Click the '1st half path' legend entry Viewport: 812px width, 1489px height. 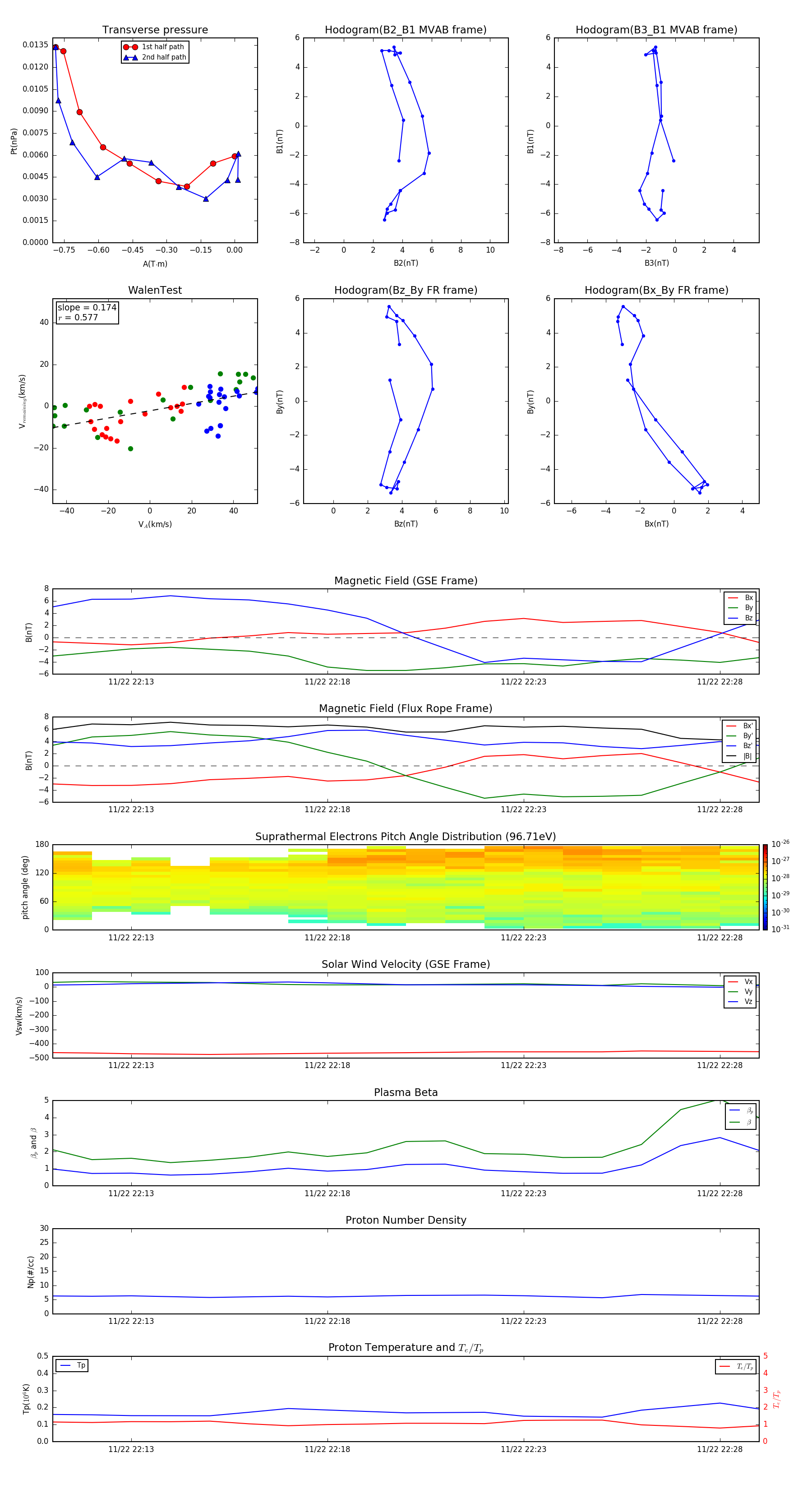pos(154,47)
